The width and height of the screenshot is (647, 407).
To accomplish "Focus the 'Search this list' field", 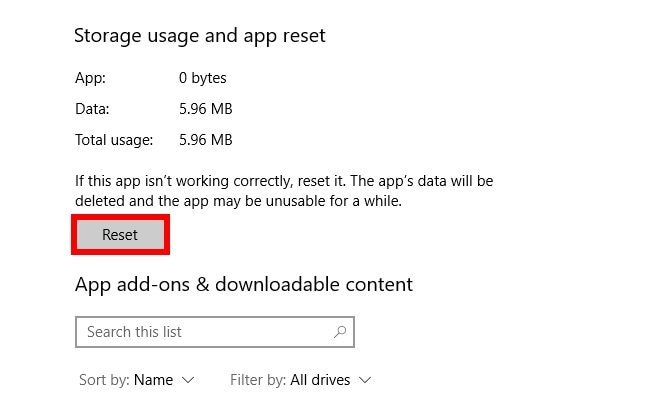I will pos(200,332).
